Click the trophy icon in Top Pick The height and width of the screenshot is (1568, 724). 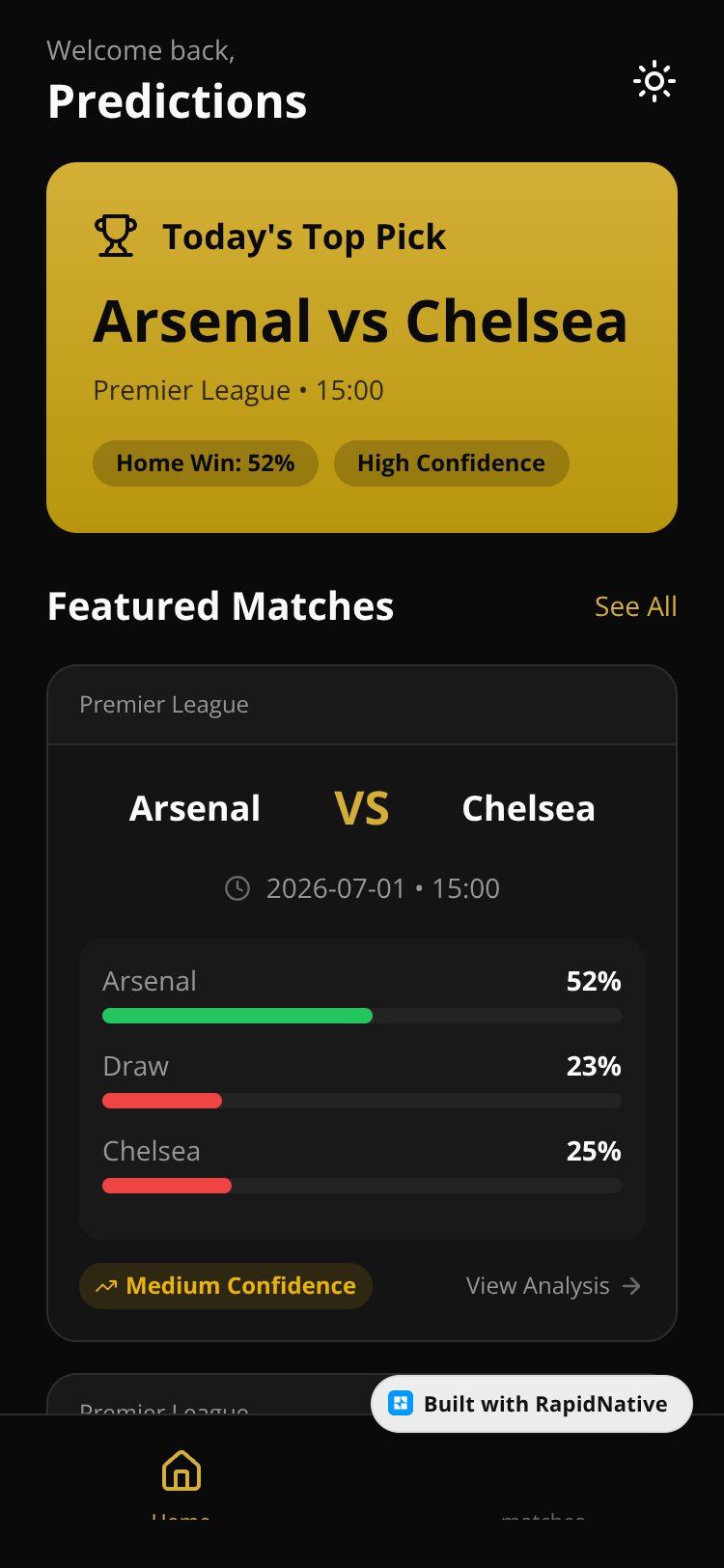pyautogui.click(x=116, y=236)
